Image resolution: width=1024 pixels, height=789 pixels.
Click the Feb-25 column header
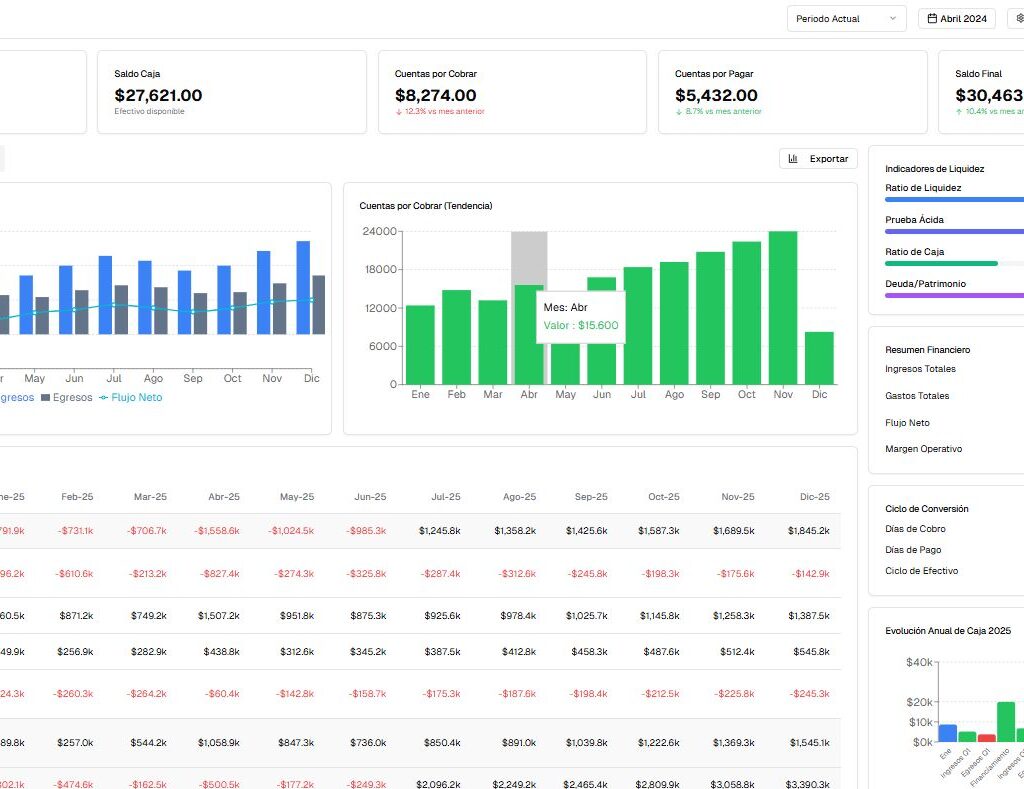tap(77, 497)
